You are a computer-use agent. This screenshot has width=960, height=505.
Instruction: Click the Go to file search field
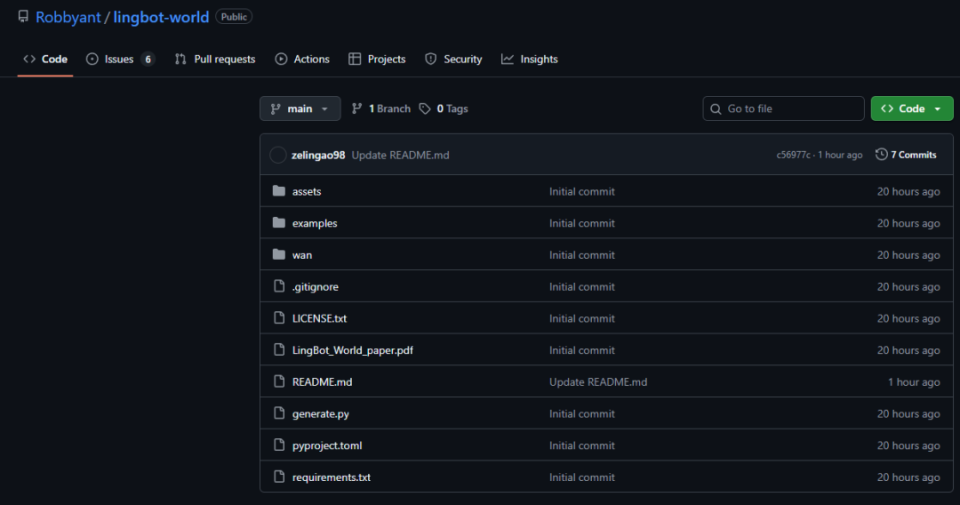[790, 109]
